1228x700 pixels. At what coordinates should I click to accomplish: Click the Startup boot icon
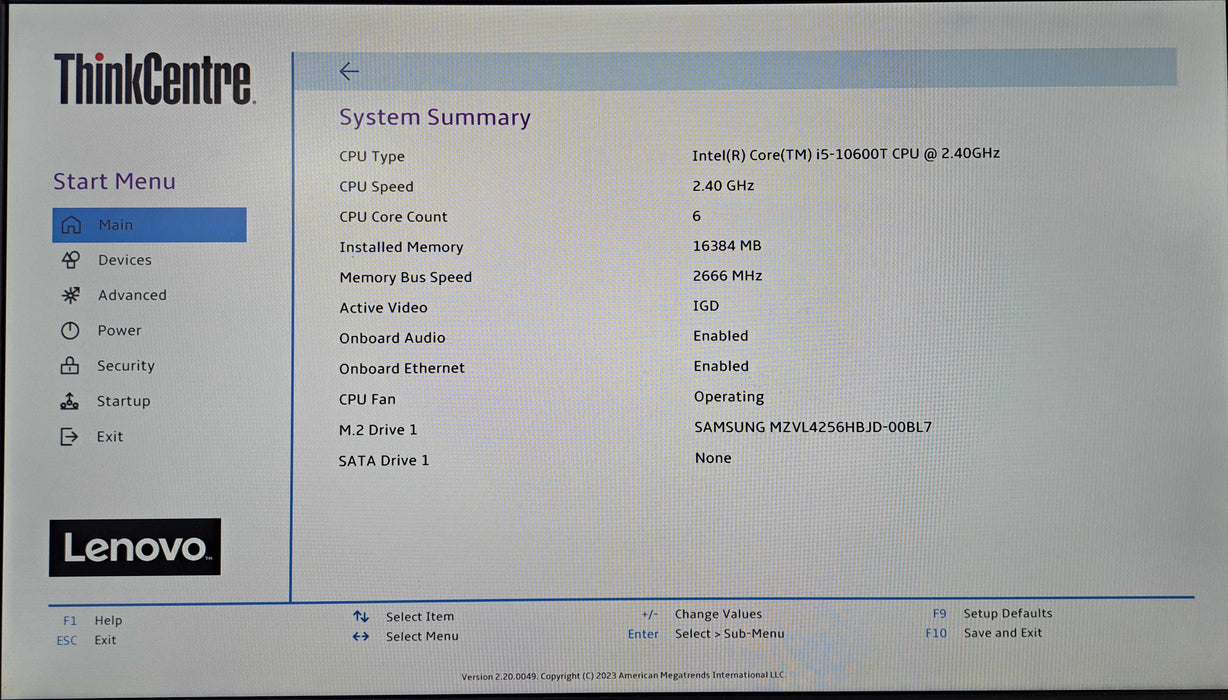[x=69, y=401]
